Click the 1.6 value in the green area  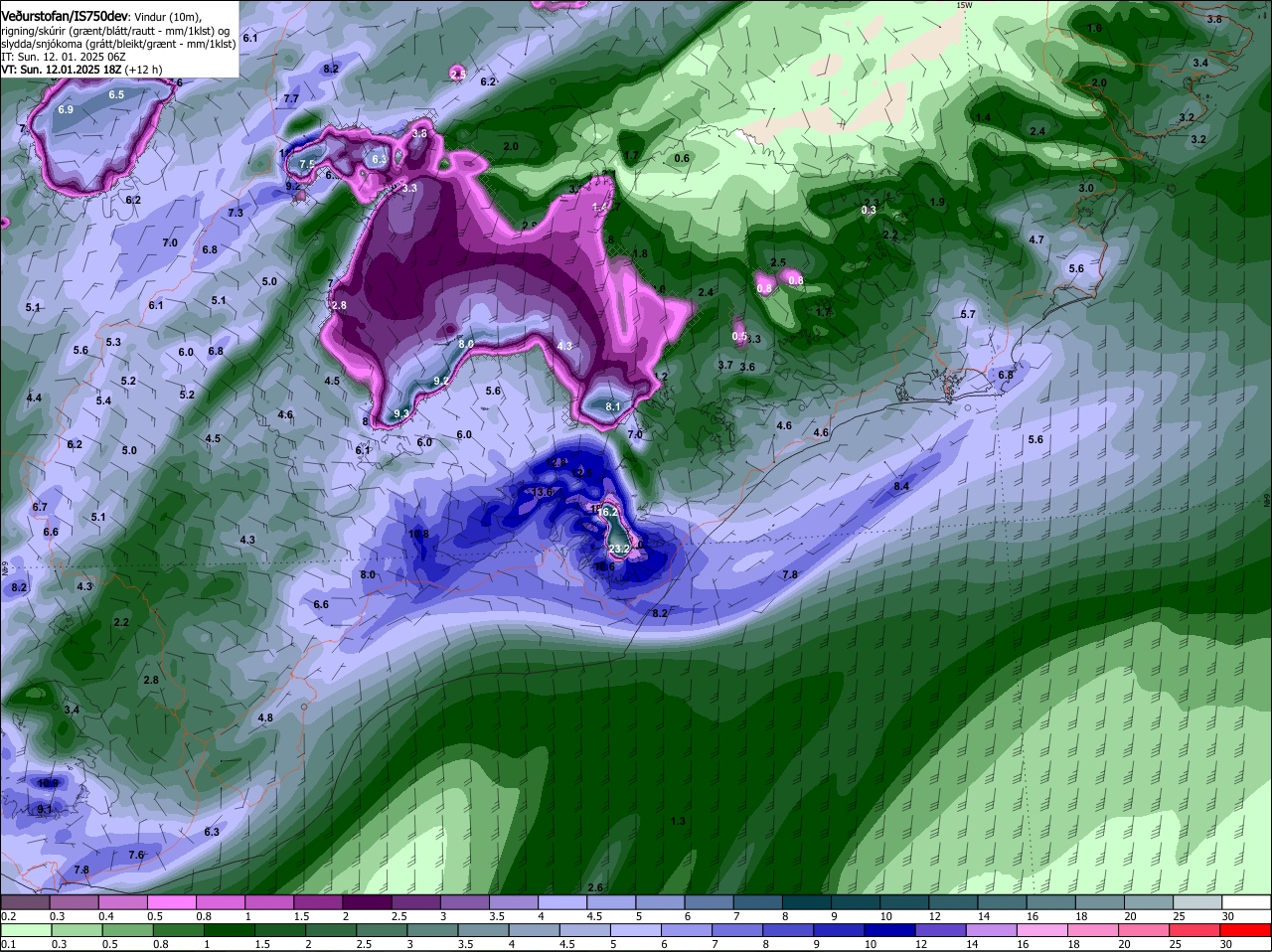[1094, 28]
